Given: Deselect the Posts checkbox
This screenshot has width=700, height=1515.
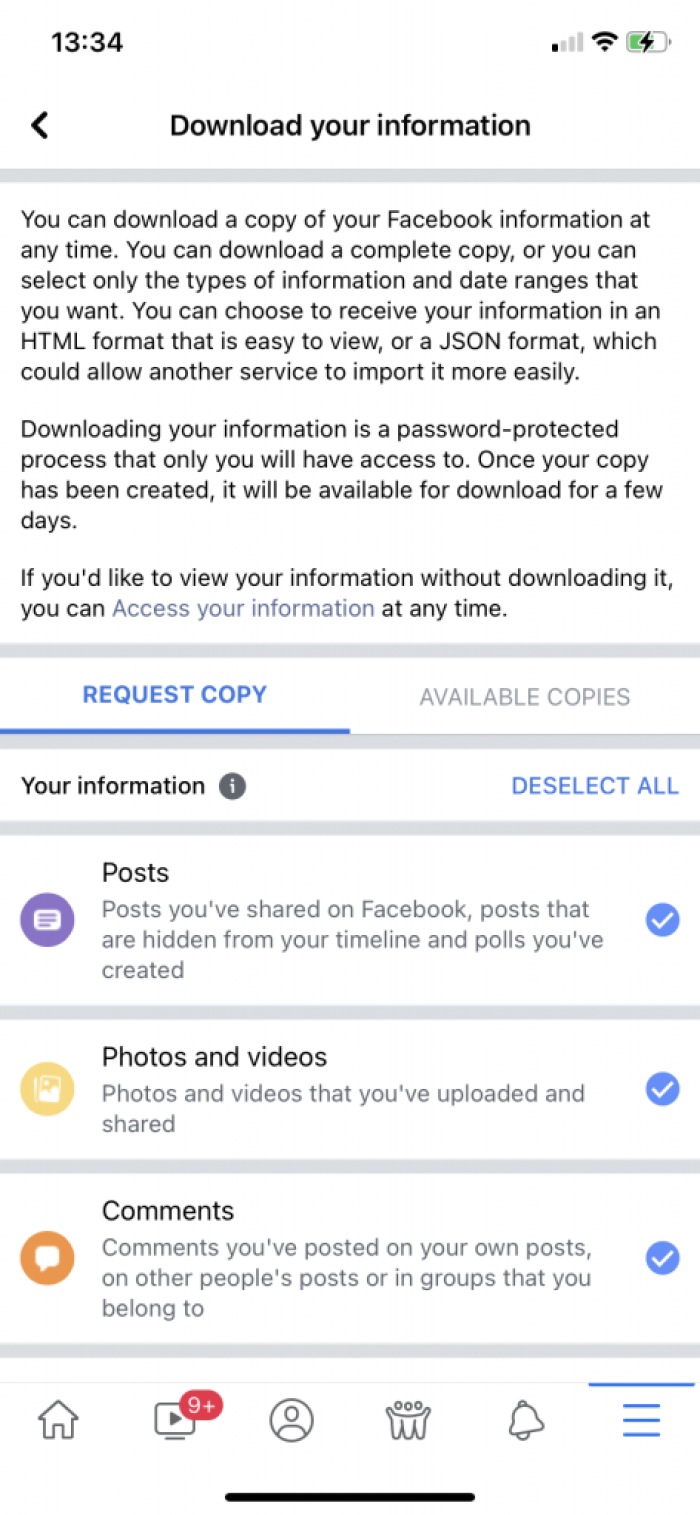Looking at the screenshot, I should click(x=662, y=919).
